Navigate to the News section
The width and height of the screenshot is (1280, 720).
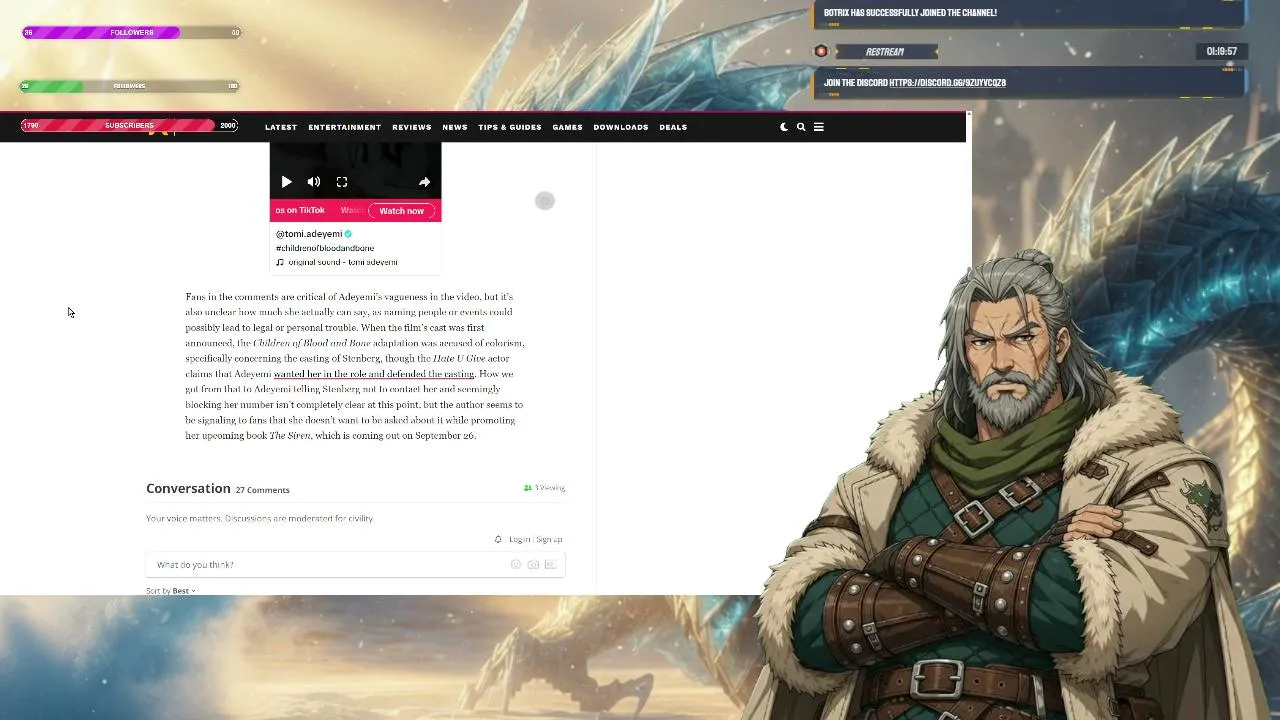[455, 127]
